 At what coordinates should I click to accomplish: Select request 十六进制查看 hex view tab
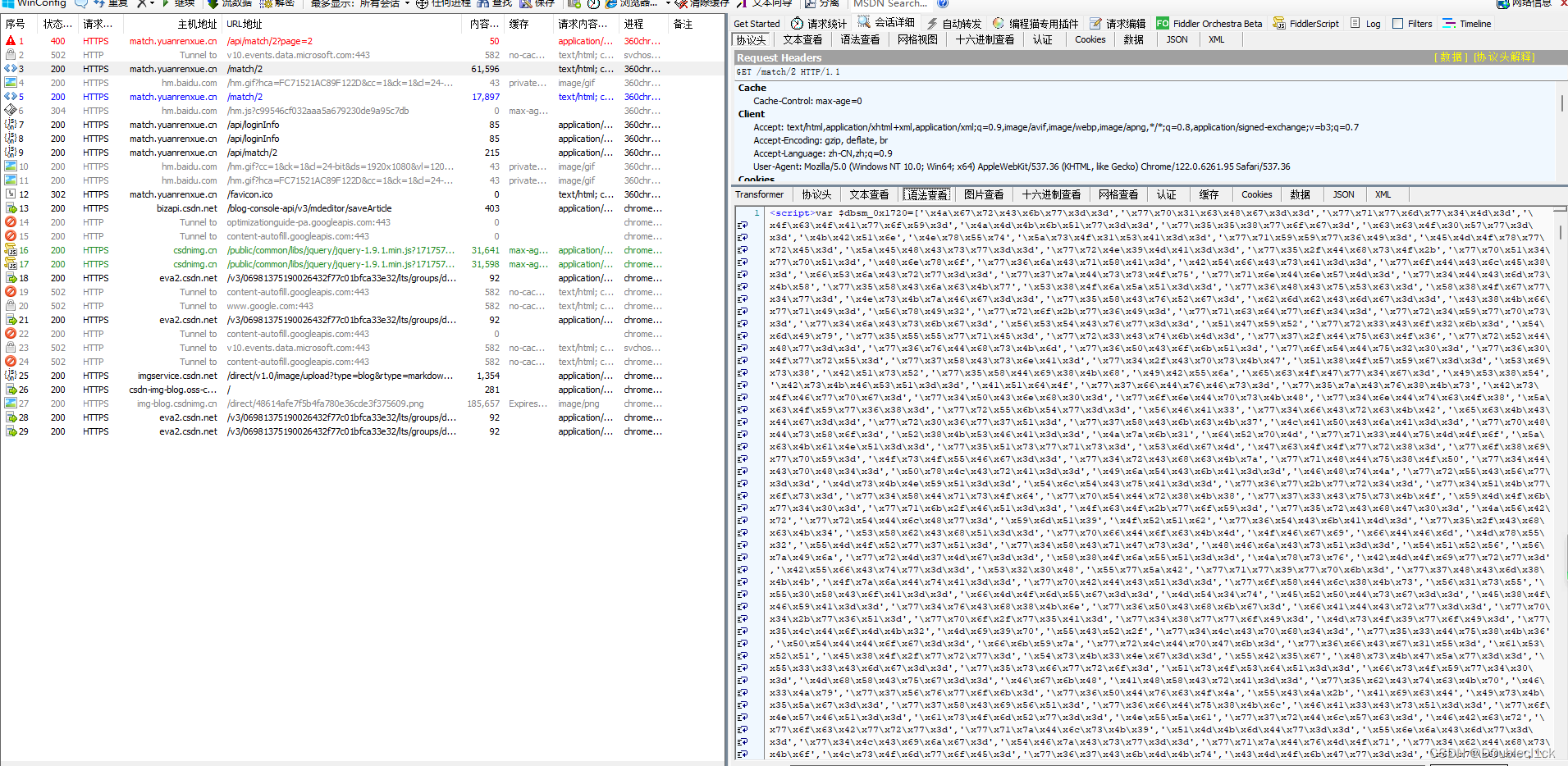(985, 39)
